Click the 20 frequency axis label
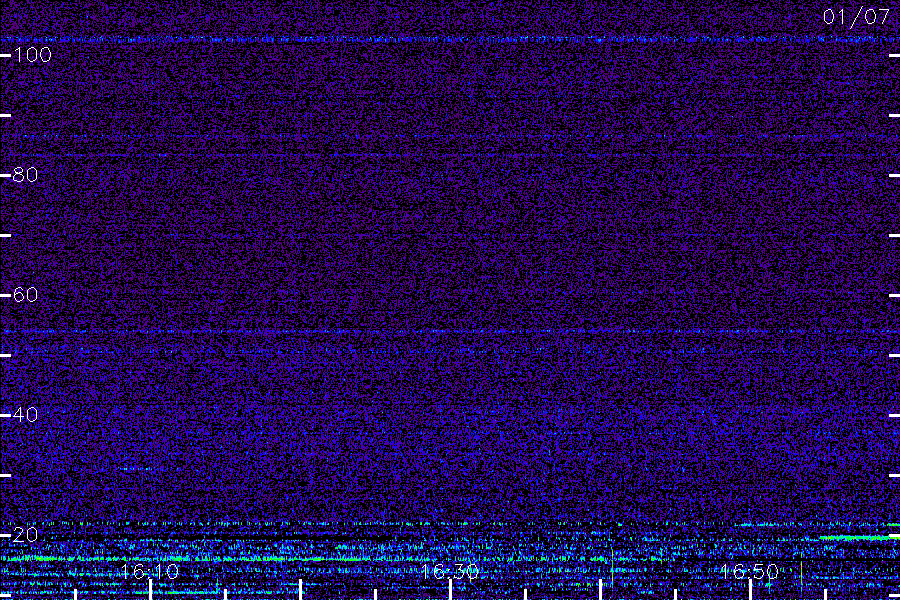Viewport: 900px width, 600px height. tap(25, 535)
